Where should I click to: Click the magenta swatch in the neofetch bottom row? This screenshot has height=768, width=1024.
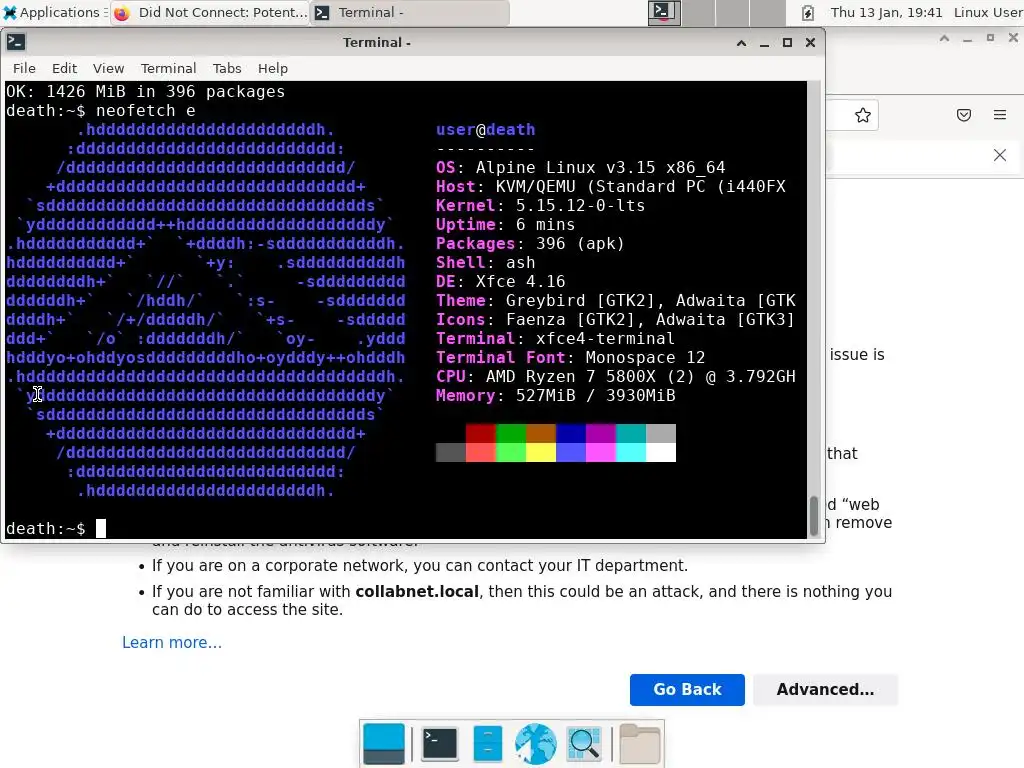pos(601,453)
